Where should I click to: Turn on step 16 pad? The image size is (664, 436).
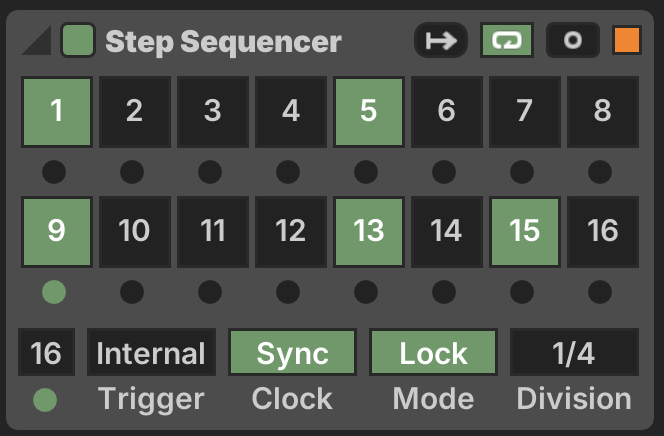click(x=603, y=232)
